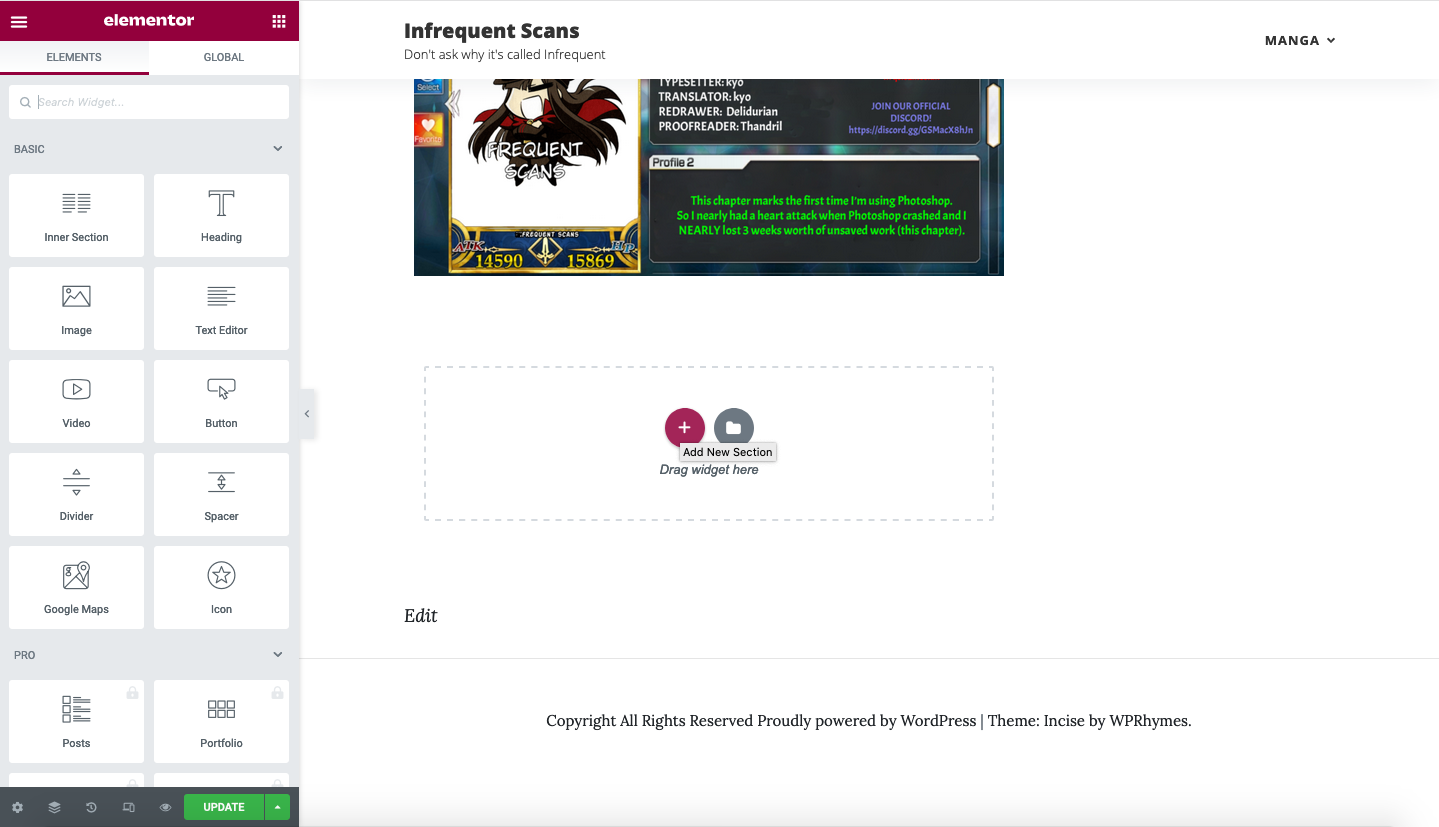Image resolution: width=1439 pixels, height=827 pixels.
Task: Click the lock icon on Portfolio widget
Action: tap(277, 692)
